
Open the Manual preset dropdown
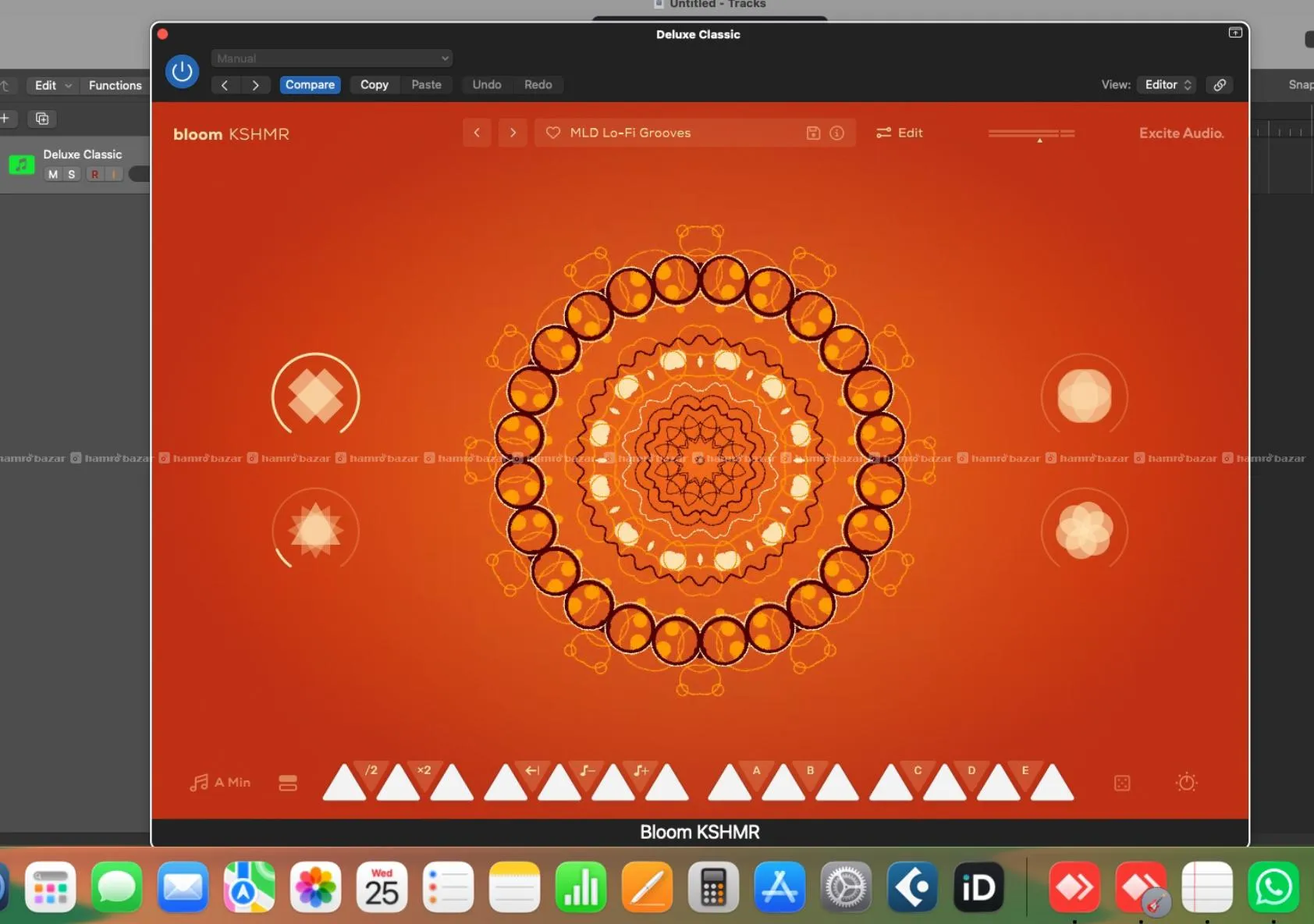(332, 59)
